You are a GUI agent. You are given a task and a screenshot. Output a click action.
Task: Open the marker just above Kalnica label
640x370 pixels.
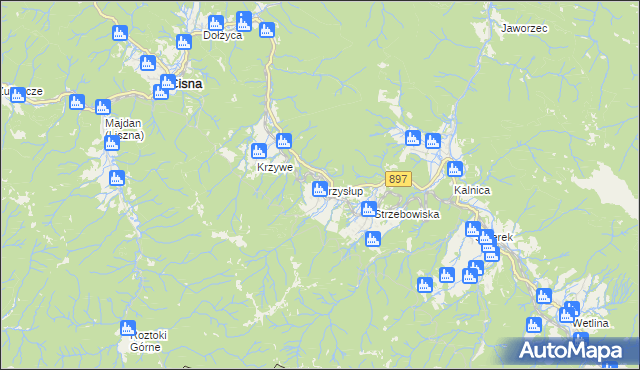click(455, 168)
